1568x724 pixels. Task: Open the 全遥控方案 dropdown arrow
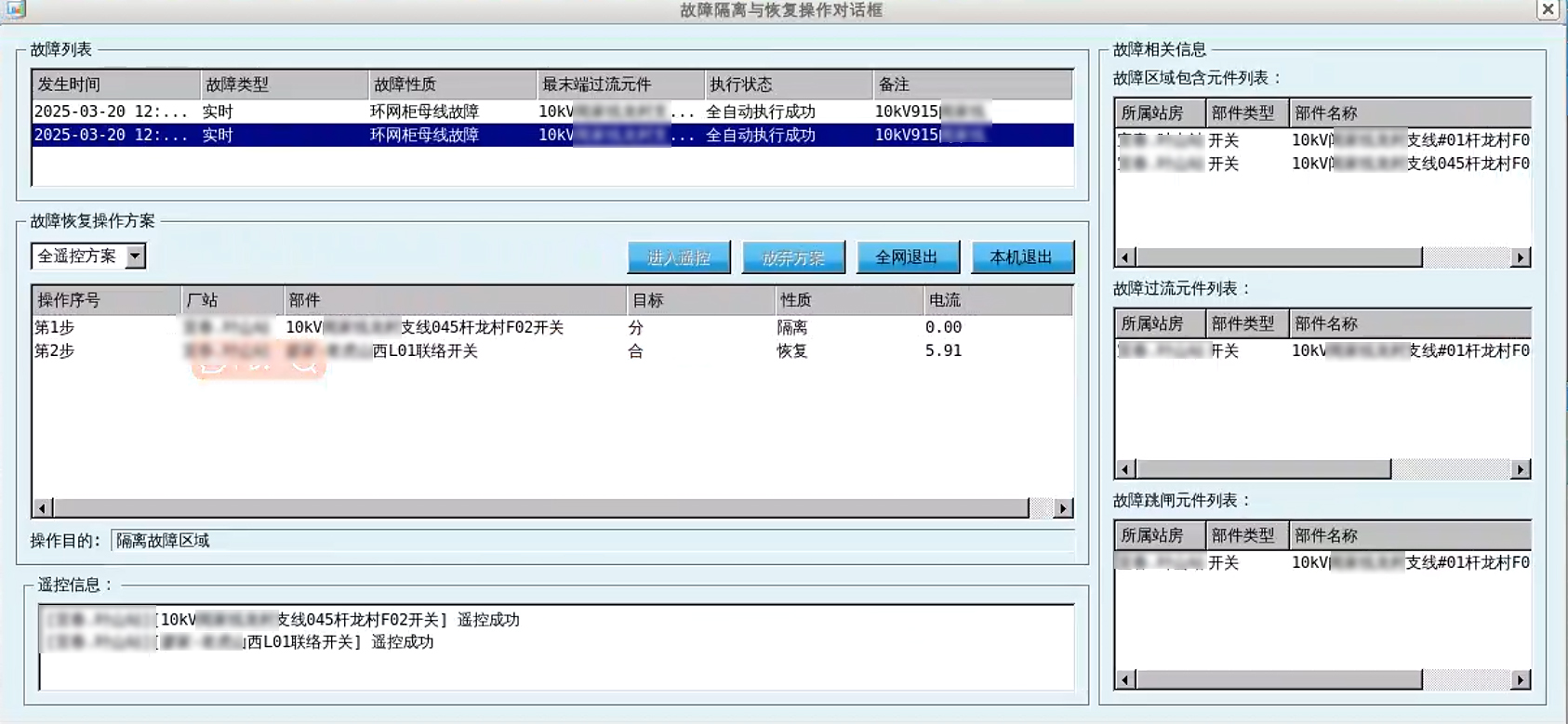point(136,257)
